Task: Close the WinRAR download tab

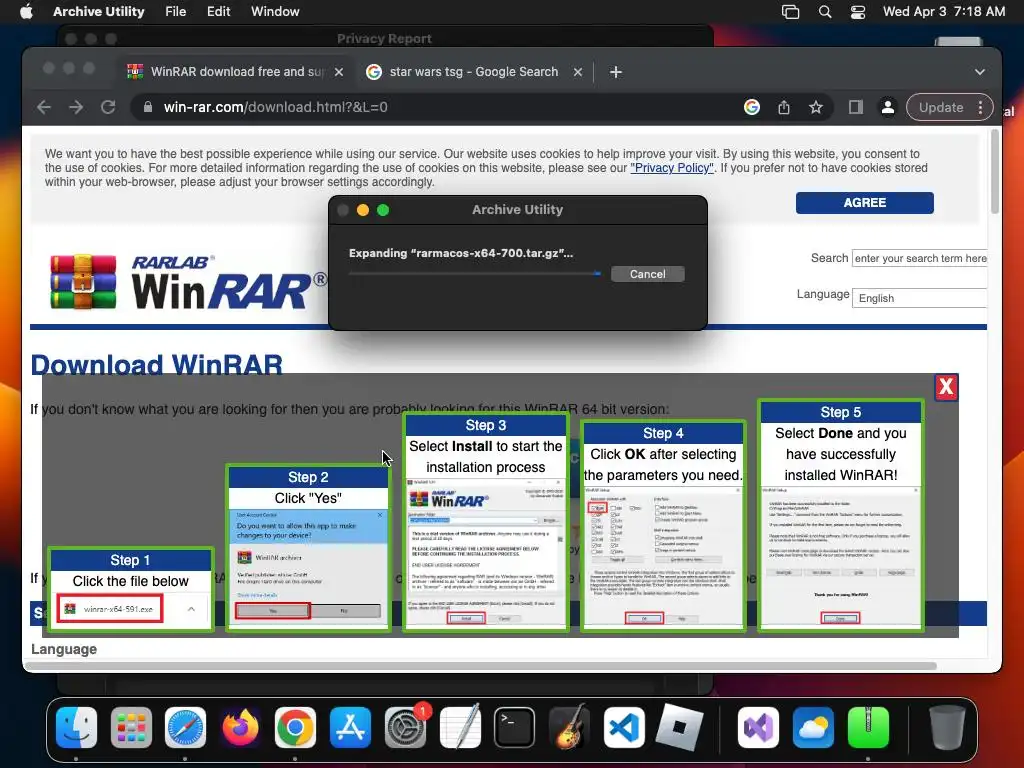Action: click(x=338, y=72)
